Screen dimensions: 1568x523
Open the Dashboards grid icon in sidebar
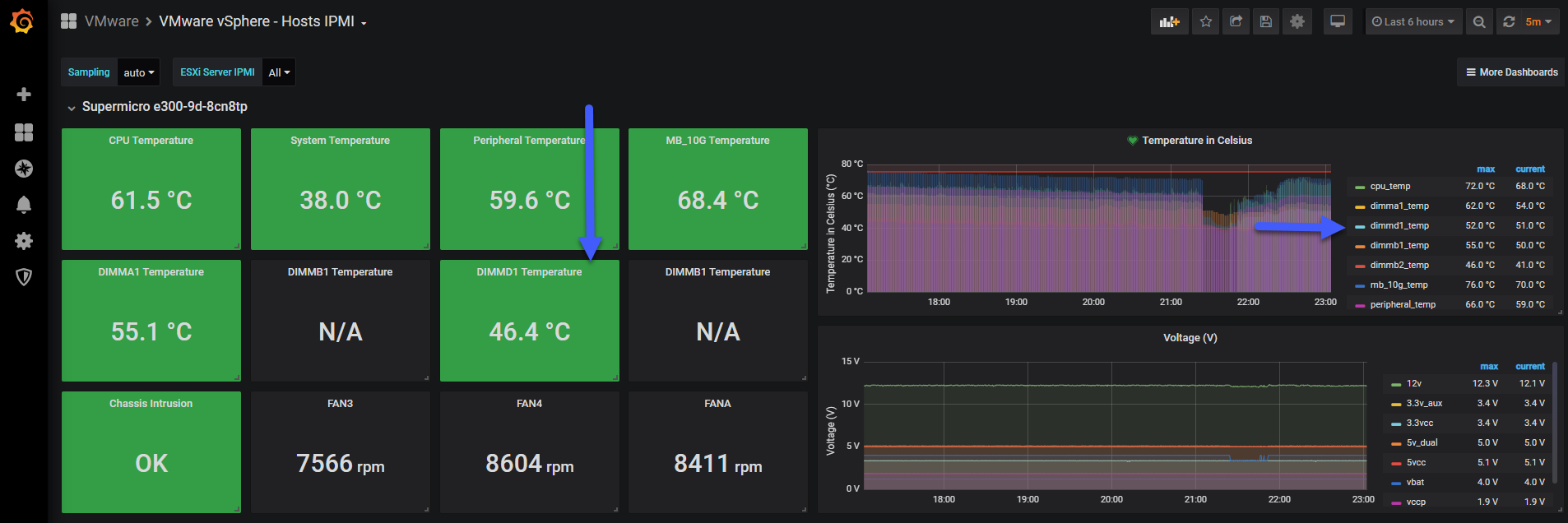point(24,132)
